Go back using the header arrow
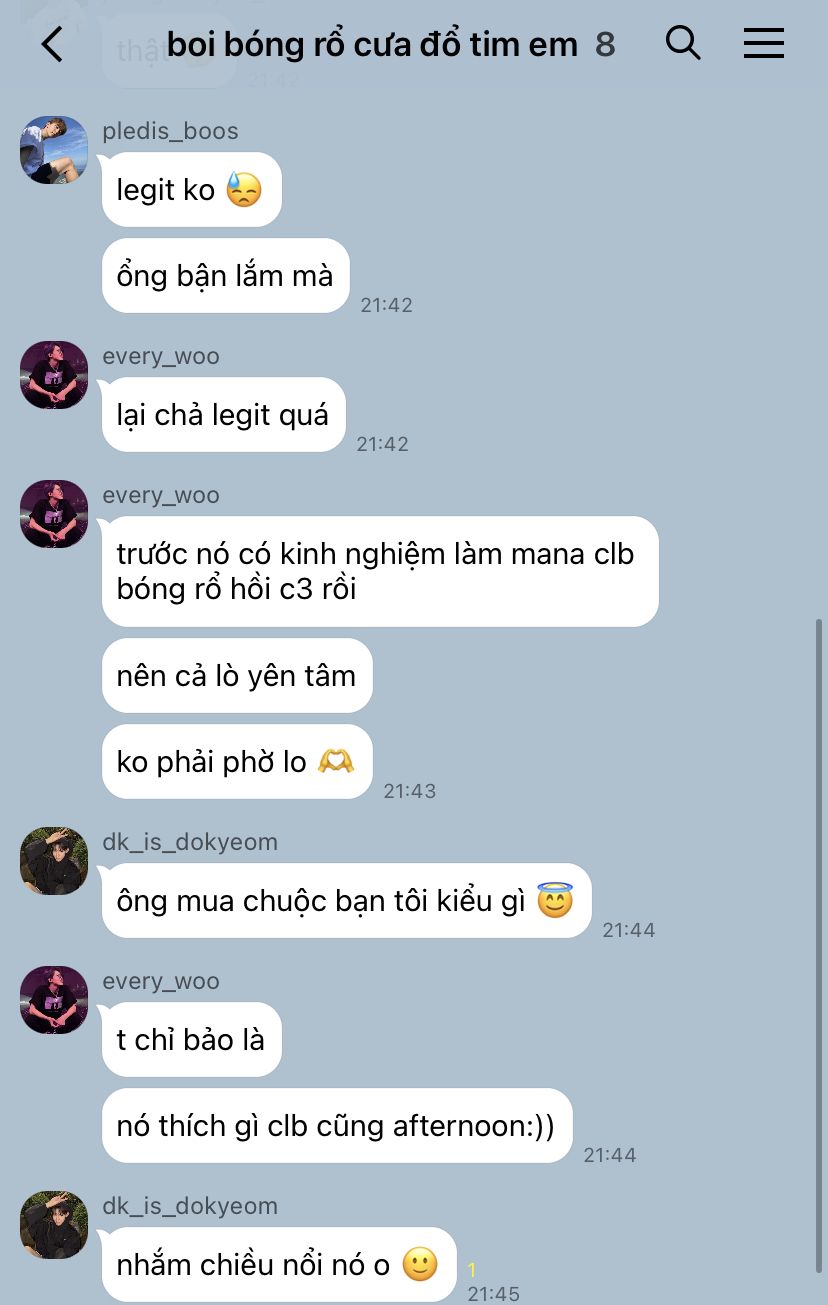The image size is (828, 1305). point(52,44)
